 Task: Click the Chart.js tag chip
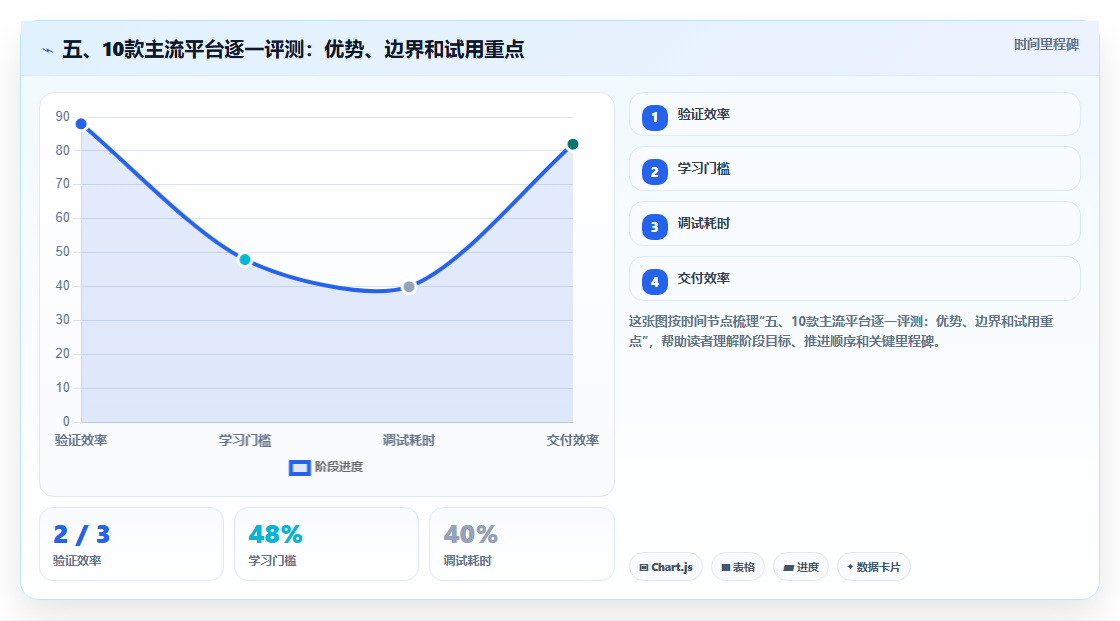pos(666,567)
